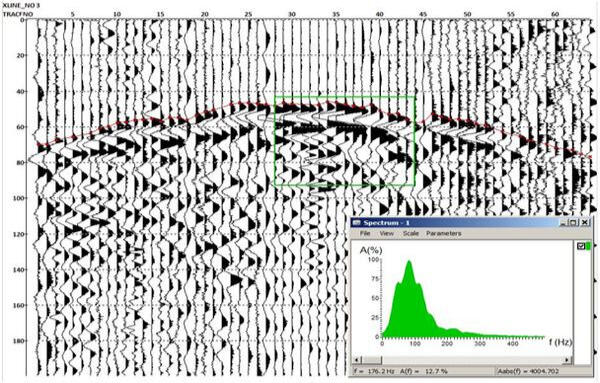This screenshot has width=600, height=383.
Task: Maximize the Spectrum window
Action: pyautogui.click(x=573, y=223)
